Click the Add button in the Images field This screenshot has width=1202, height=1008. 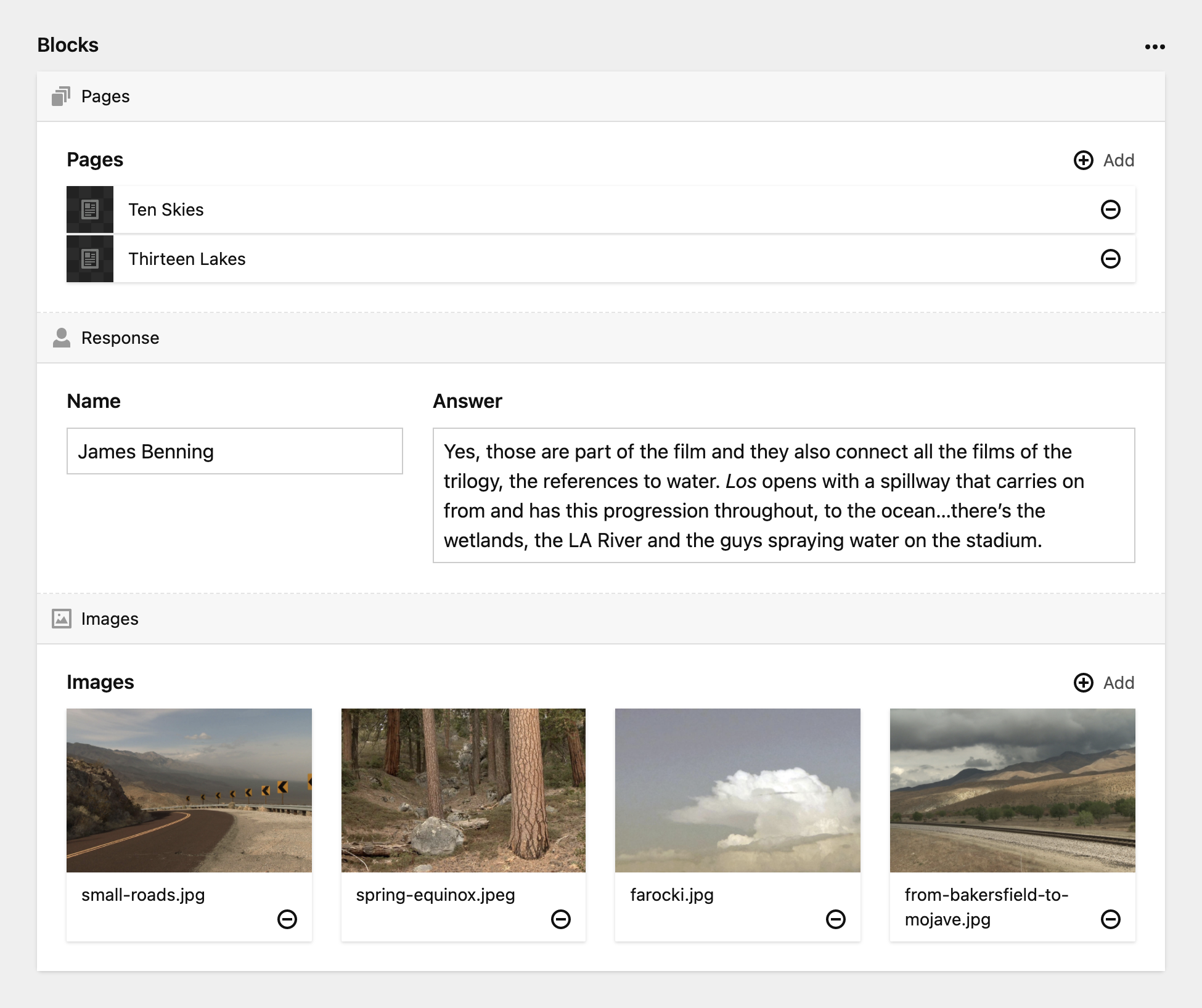pos(1104,683)
